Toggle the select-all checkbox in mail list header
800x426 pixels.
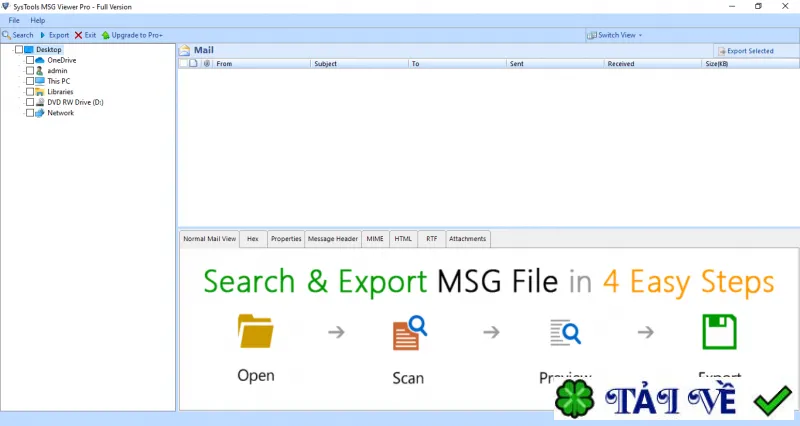[183, 64]
